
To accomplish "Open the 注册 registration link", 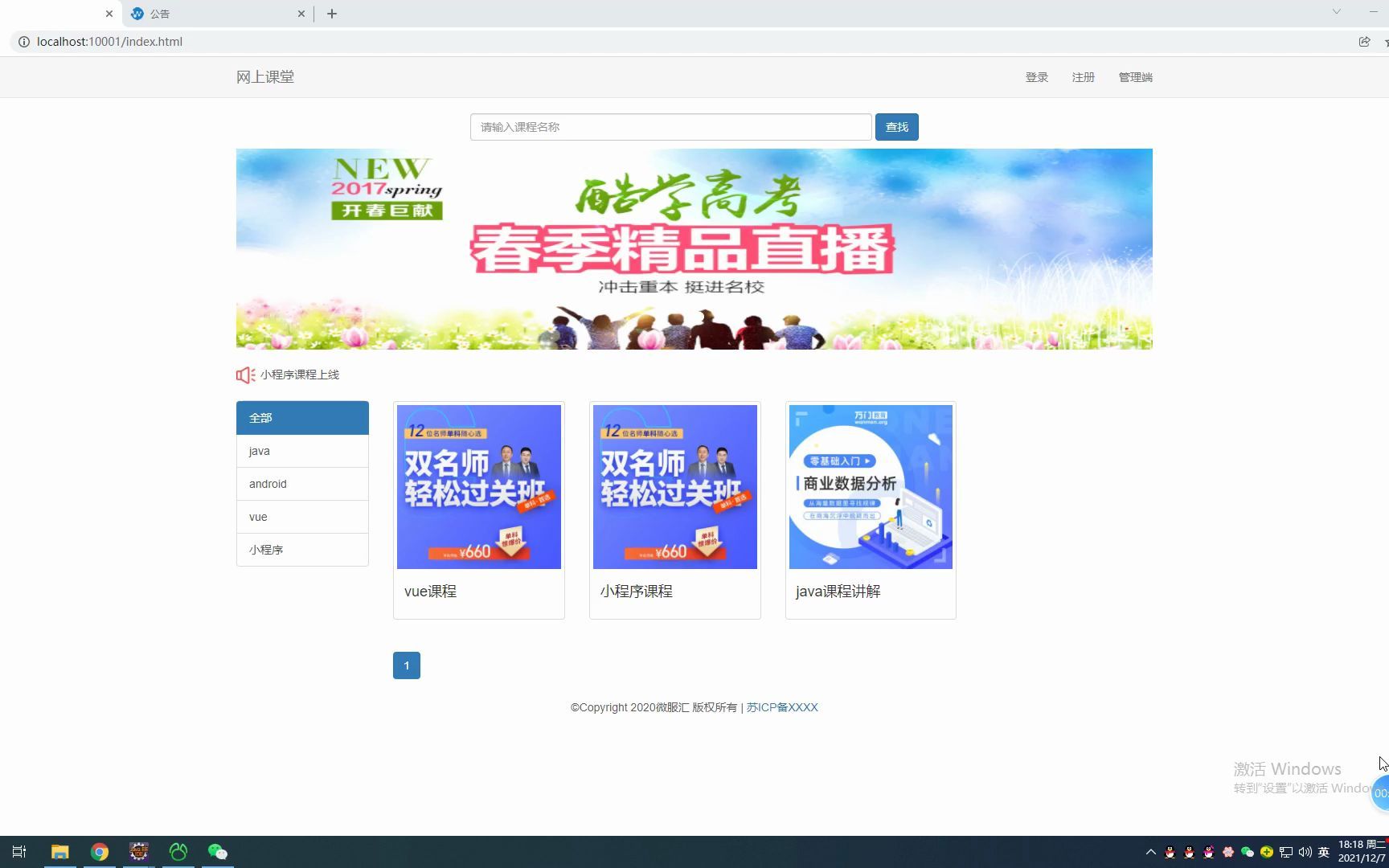I will click(1083, 76).
